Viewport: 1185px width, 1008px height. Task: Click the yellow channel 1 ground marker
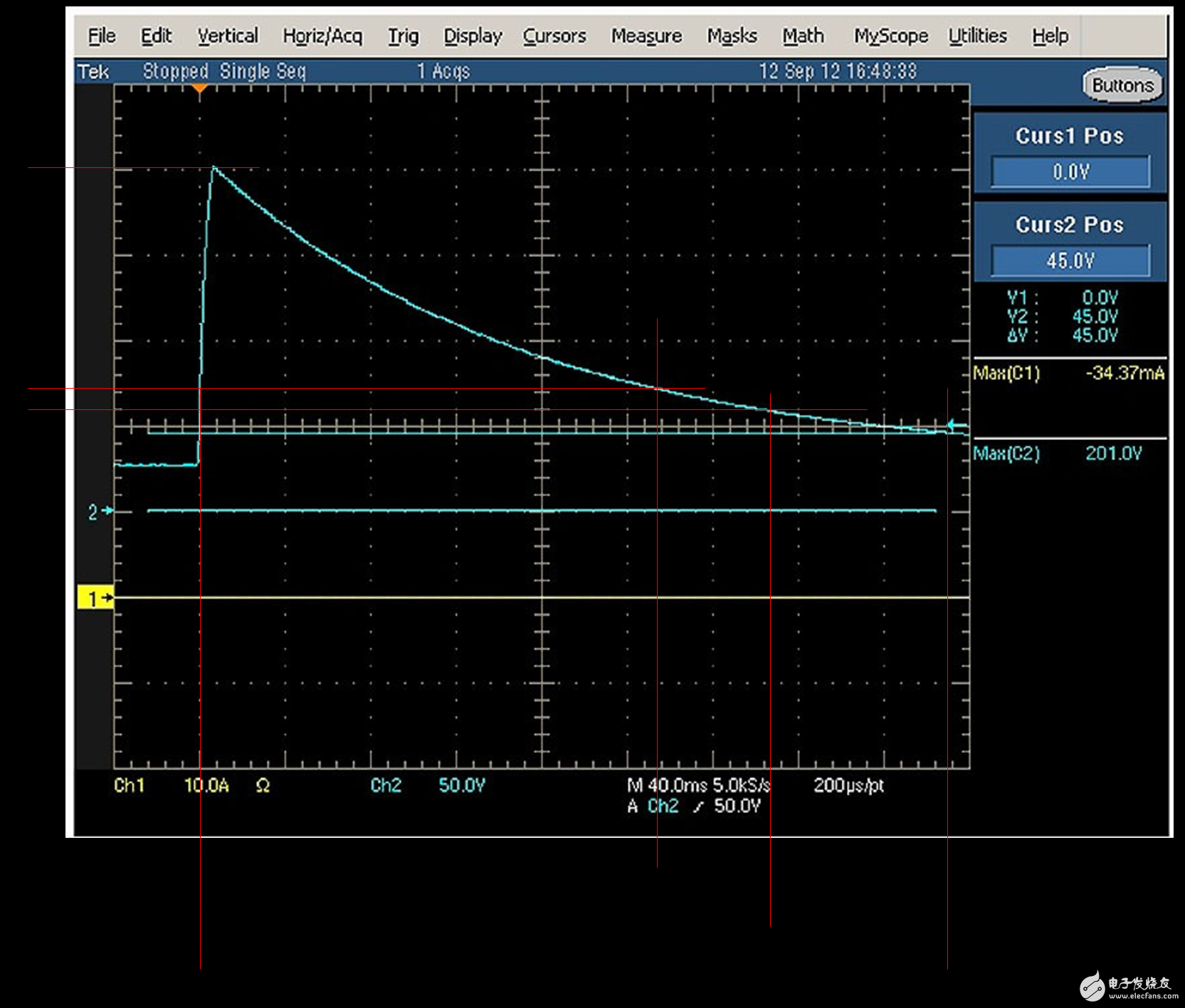pos(95,598)
